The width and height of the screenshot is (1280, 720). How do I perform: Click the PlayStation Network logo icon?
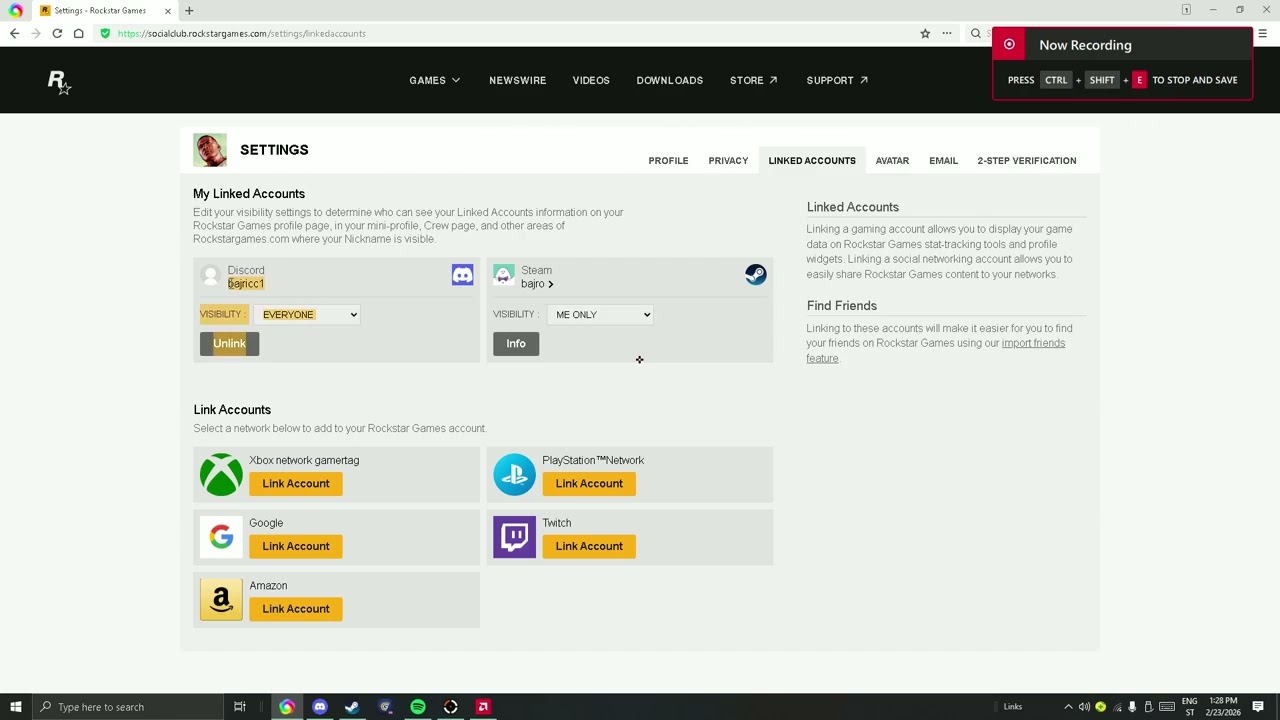pos(514,474)
